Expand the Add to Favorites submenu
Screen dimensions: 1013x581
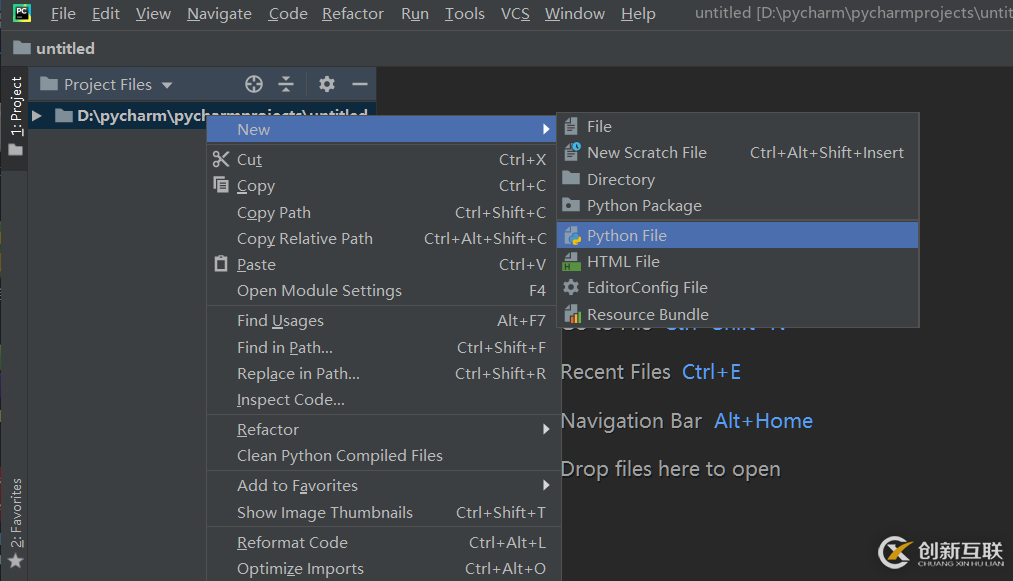click(546, 486)
